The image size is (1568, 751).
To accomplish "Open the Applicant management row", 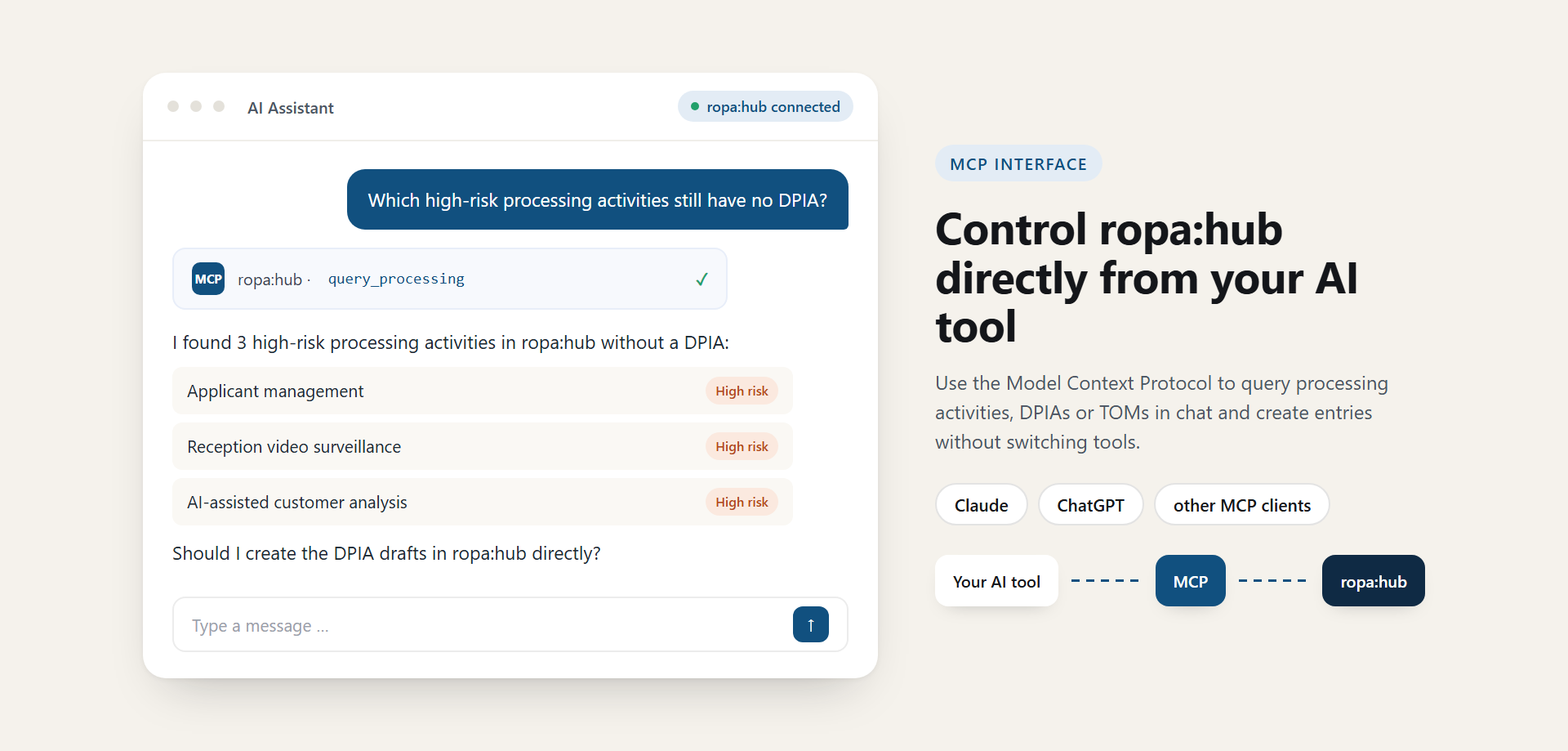I will tap(483, 391).
